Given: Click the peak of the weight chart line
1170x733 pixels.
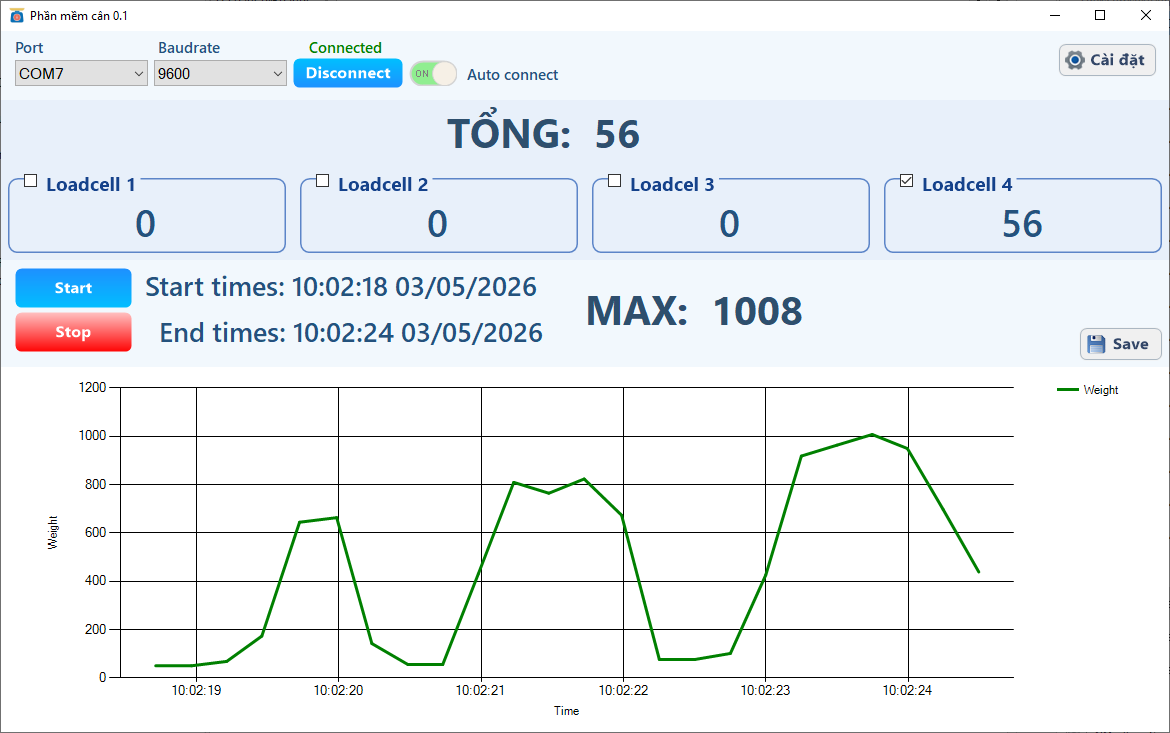Looking at the screenshot, I should [x=872, y=434].
